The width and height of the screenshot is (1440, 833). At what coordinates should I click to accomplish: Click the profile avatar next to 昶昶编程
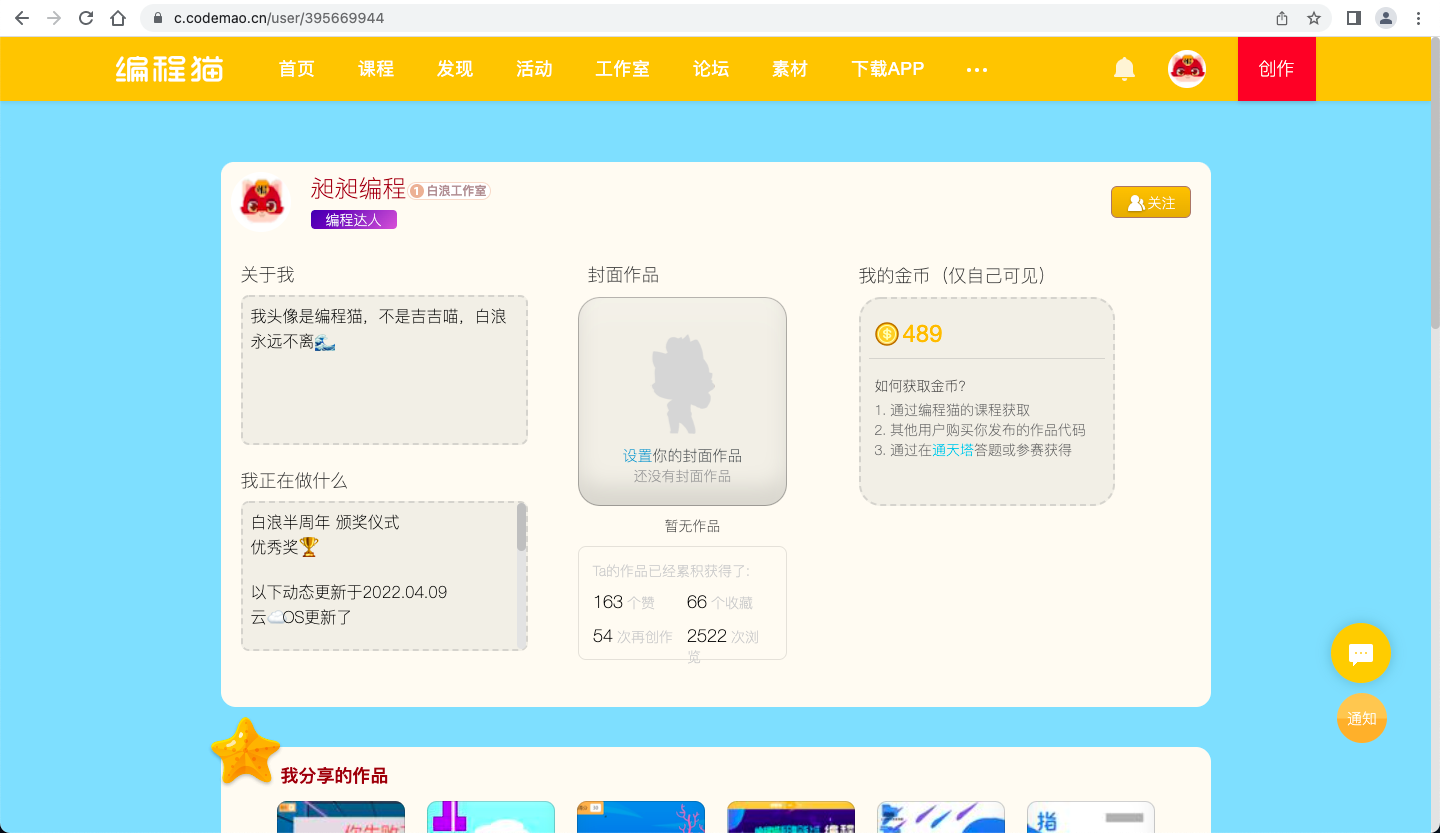pyautogui.click(x=262, y=203)
